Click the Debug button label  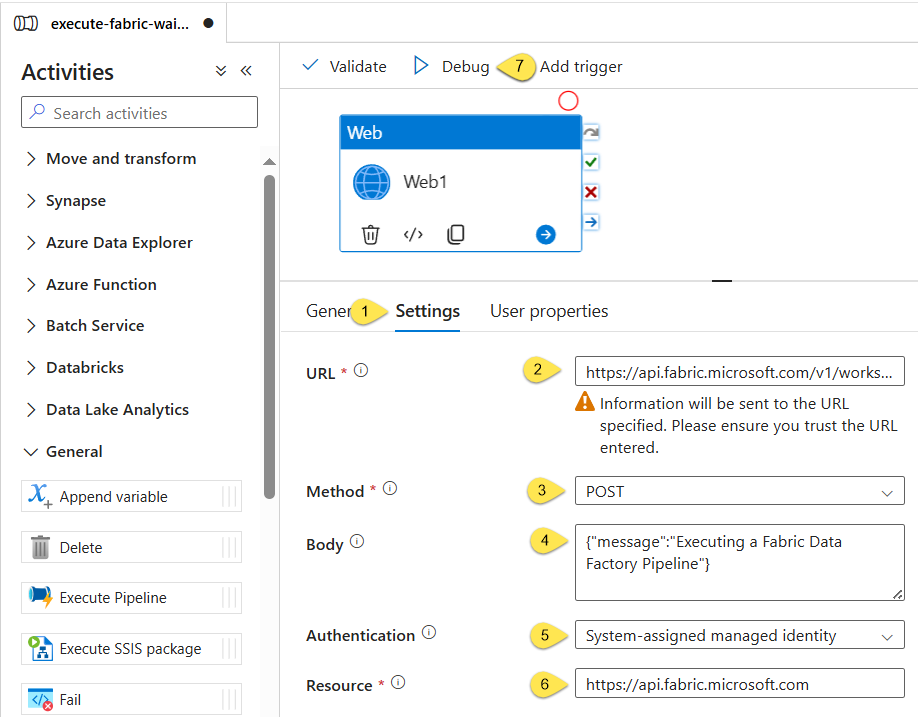tap(465, 67)
